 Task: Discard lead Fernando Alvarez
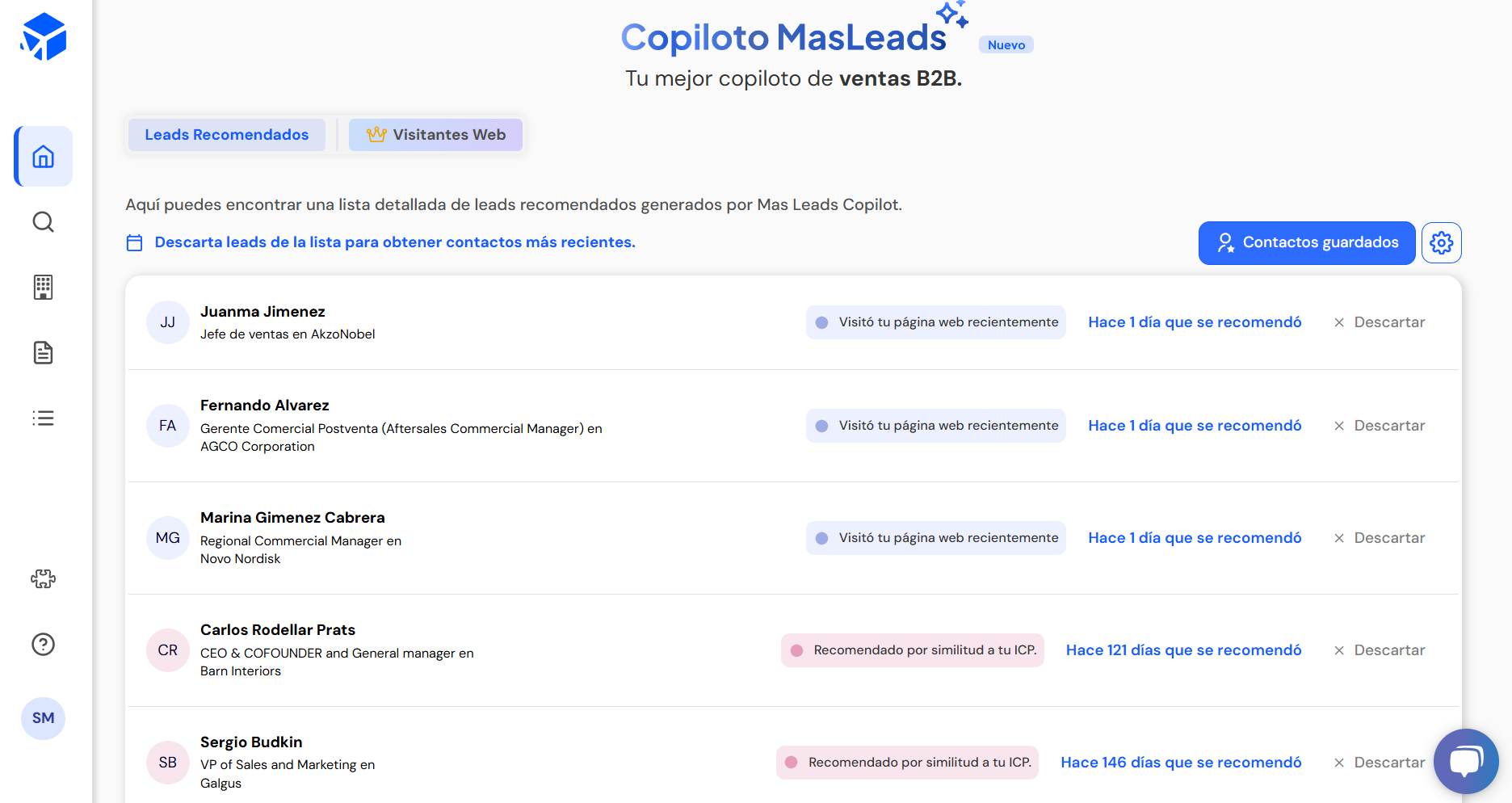click(1380, 426)
